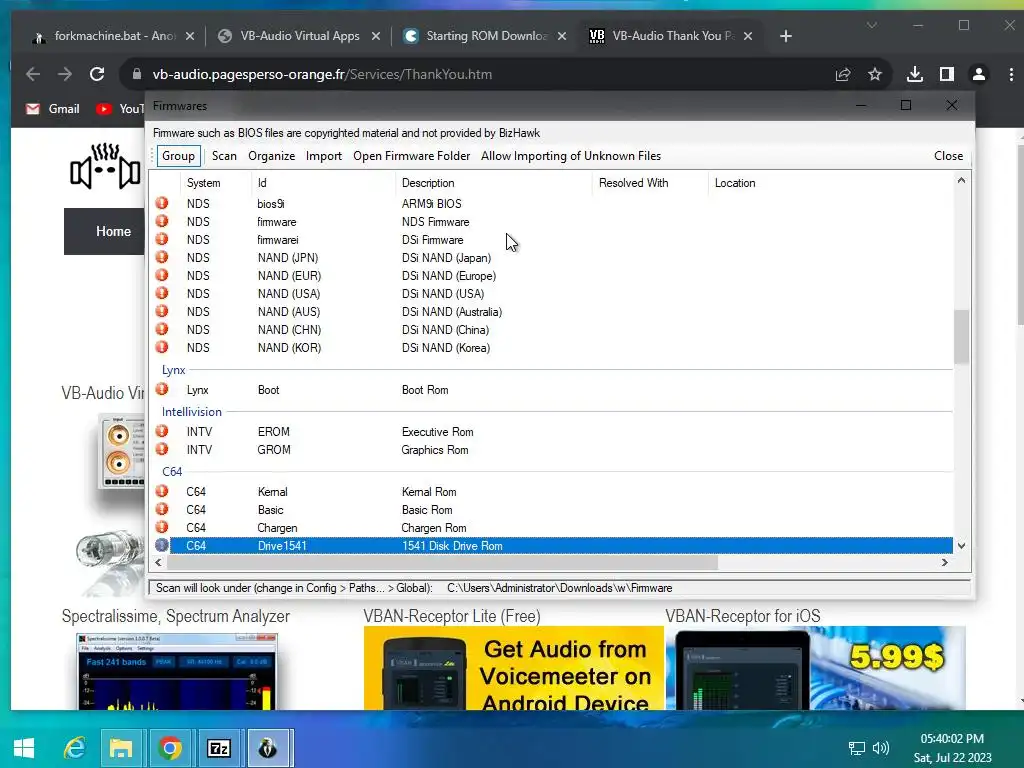The width and height of the screenshot is (1024, 768).
Task: Click the Intellivision group header
Action: tap(191, 412)
